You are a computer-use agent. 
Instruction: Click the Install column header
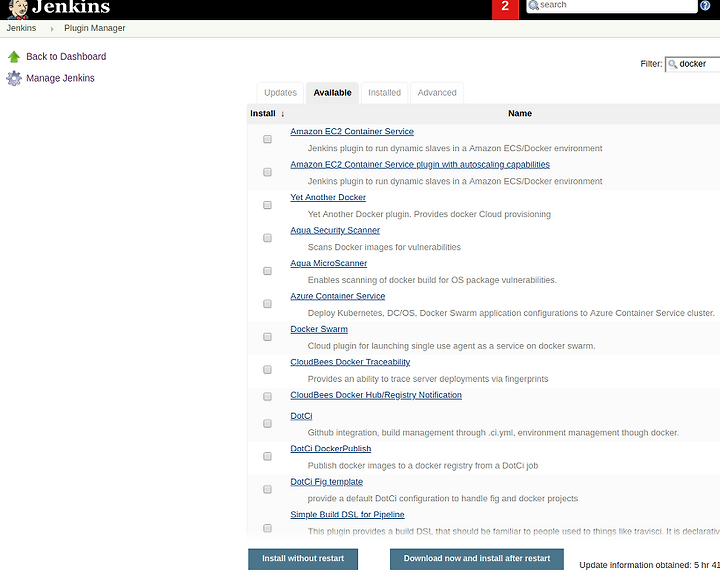click(263, 113)
